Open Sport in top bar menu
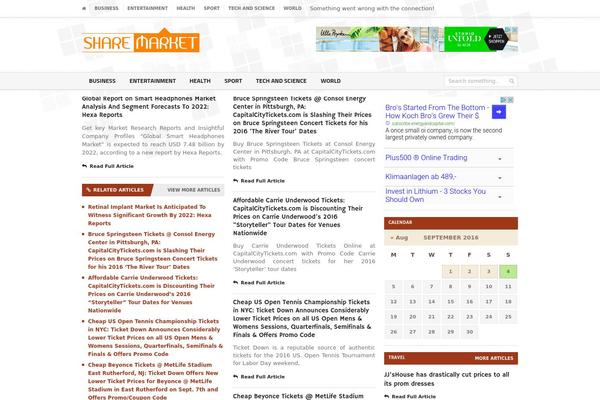Screen dimensions: 600x400 point(212,8)
